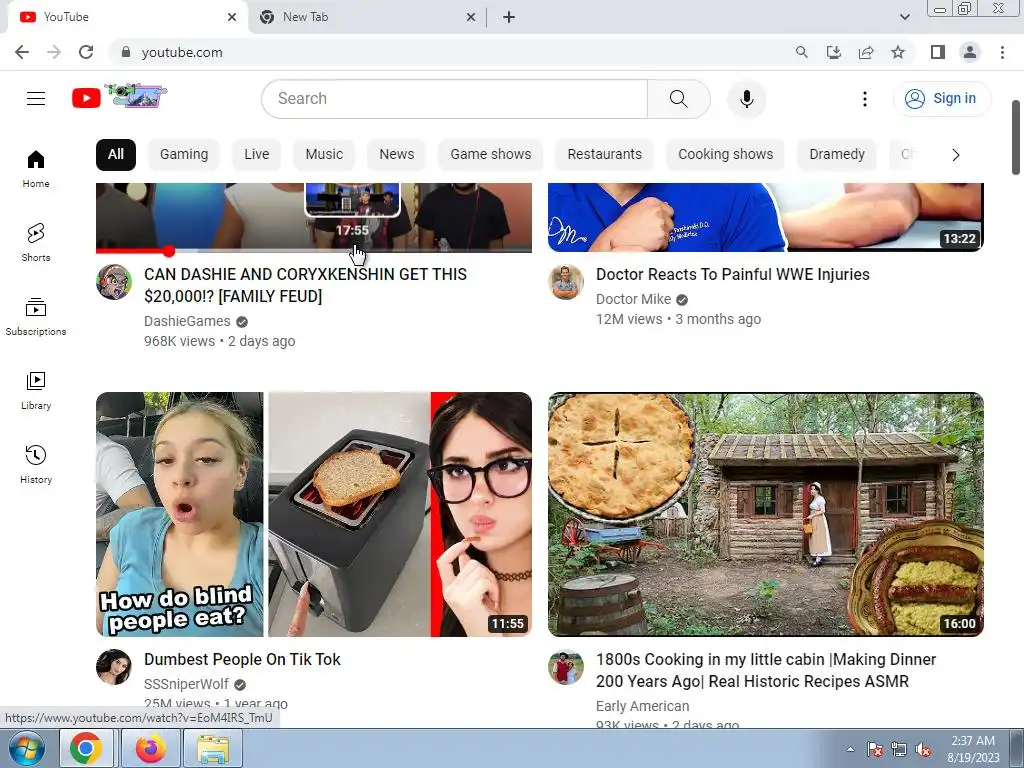
Task: Open SSSniperWolf channel avatar
Action: pos(114,667)
